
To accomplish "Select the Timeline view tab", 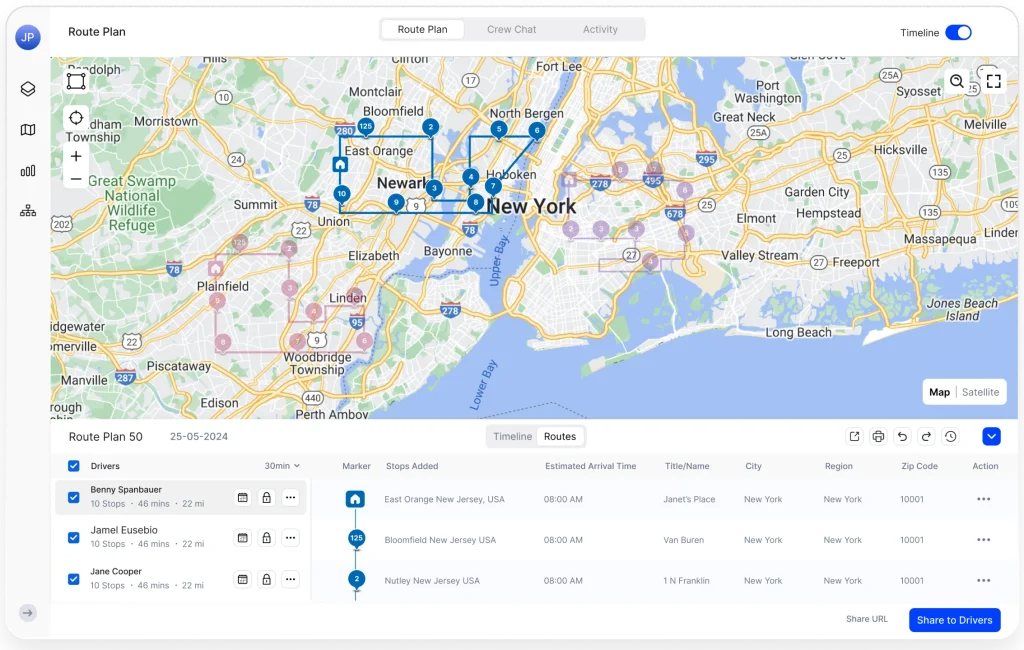I will coord(513,436).
